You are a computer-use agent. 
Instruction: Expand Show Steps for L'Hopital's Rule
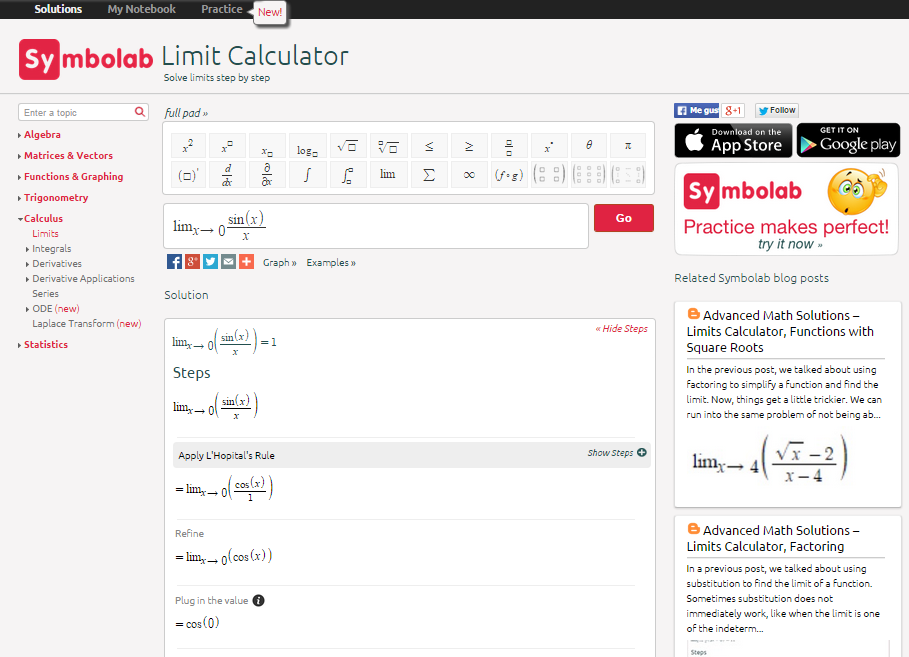click(616, 453)
